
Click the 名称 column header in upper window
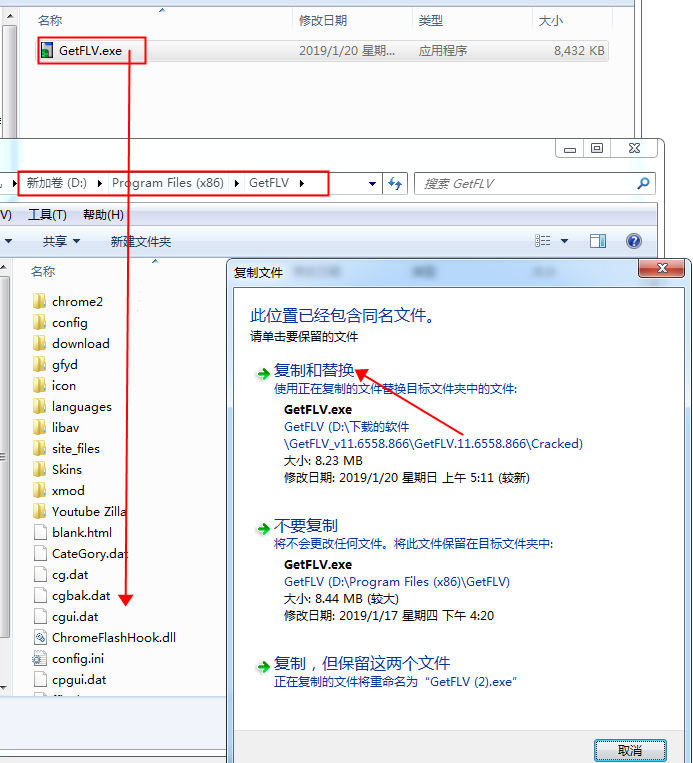[x=50, y=20]
